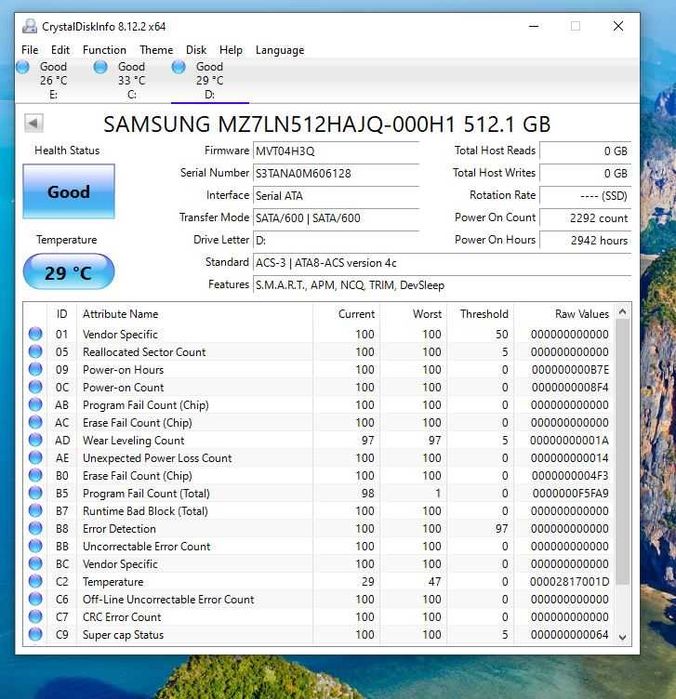
Task: Open the Help menu
Action: 231,50
